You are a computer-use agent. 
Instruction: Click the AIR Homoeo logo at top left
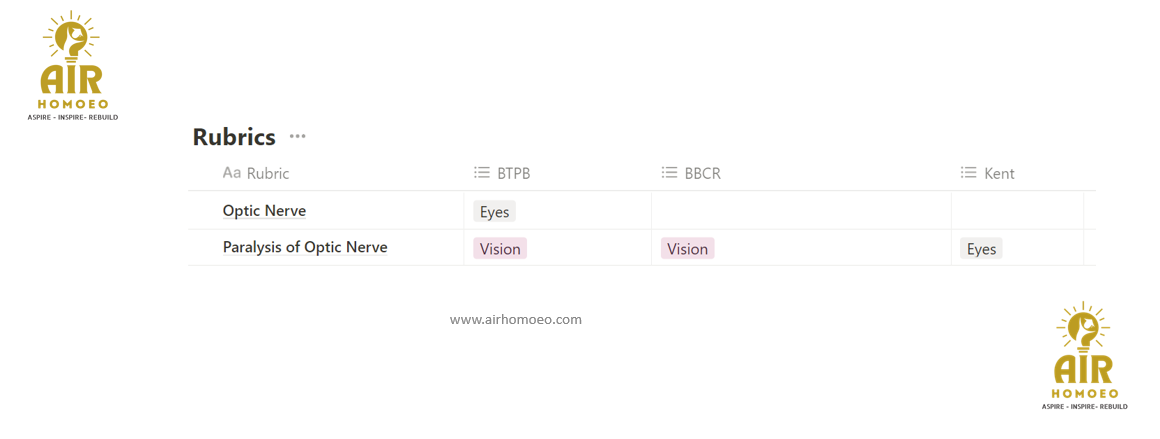pyautogui.click(x=73, y=66)
